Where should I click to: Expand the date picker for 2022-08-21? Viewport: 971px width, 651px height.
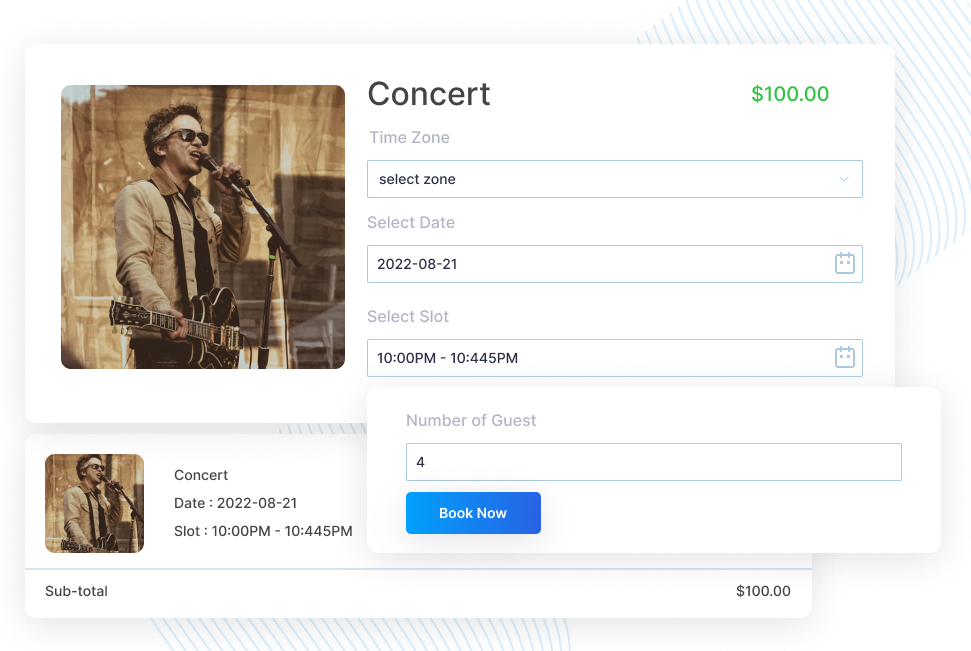615,263
